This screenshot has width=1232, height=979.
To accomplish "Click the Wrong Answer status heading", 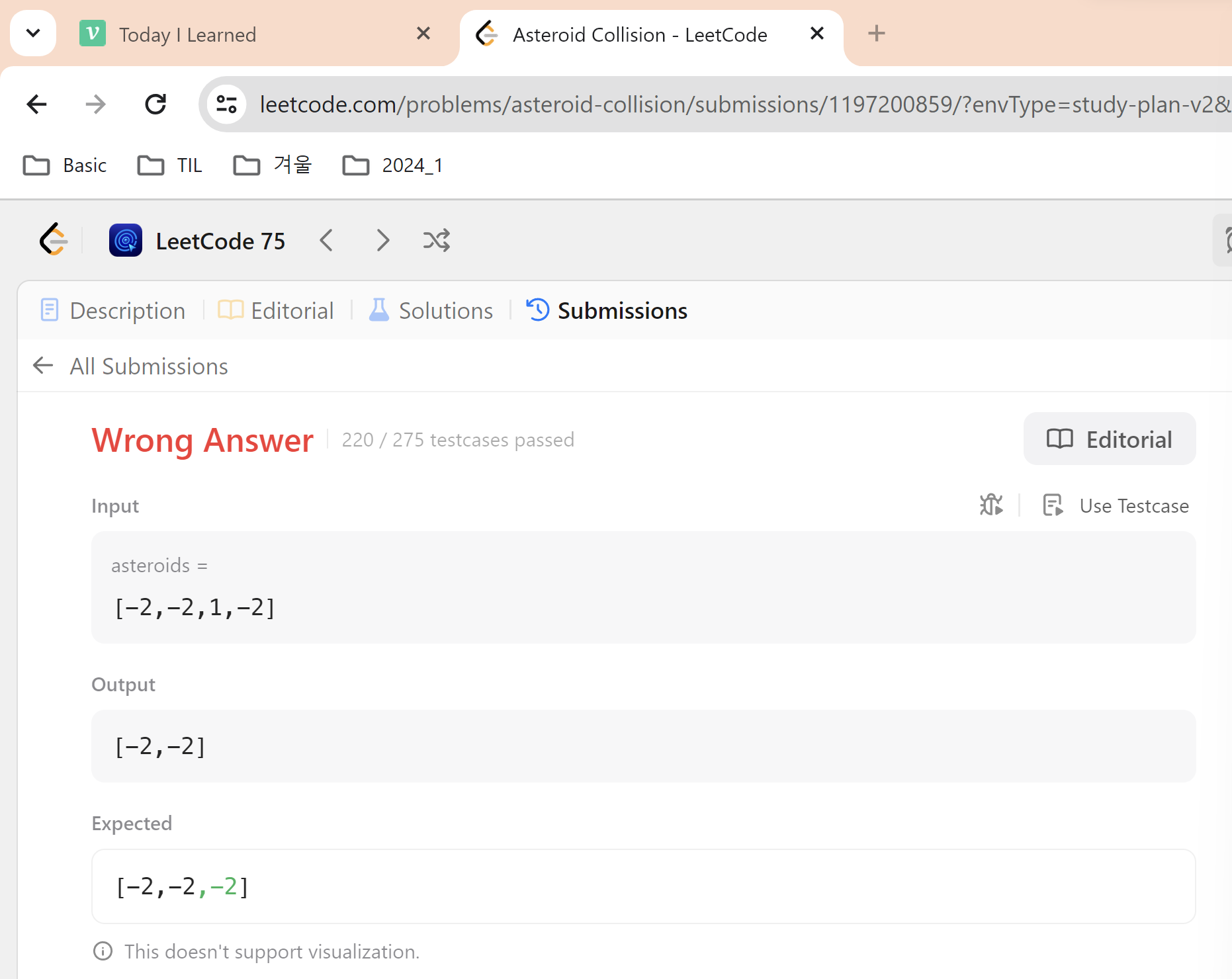I will pyautogui.click(x=202, y=440).
